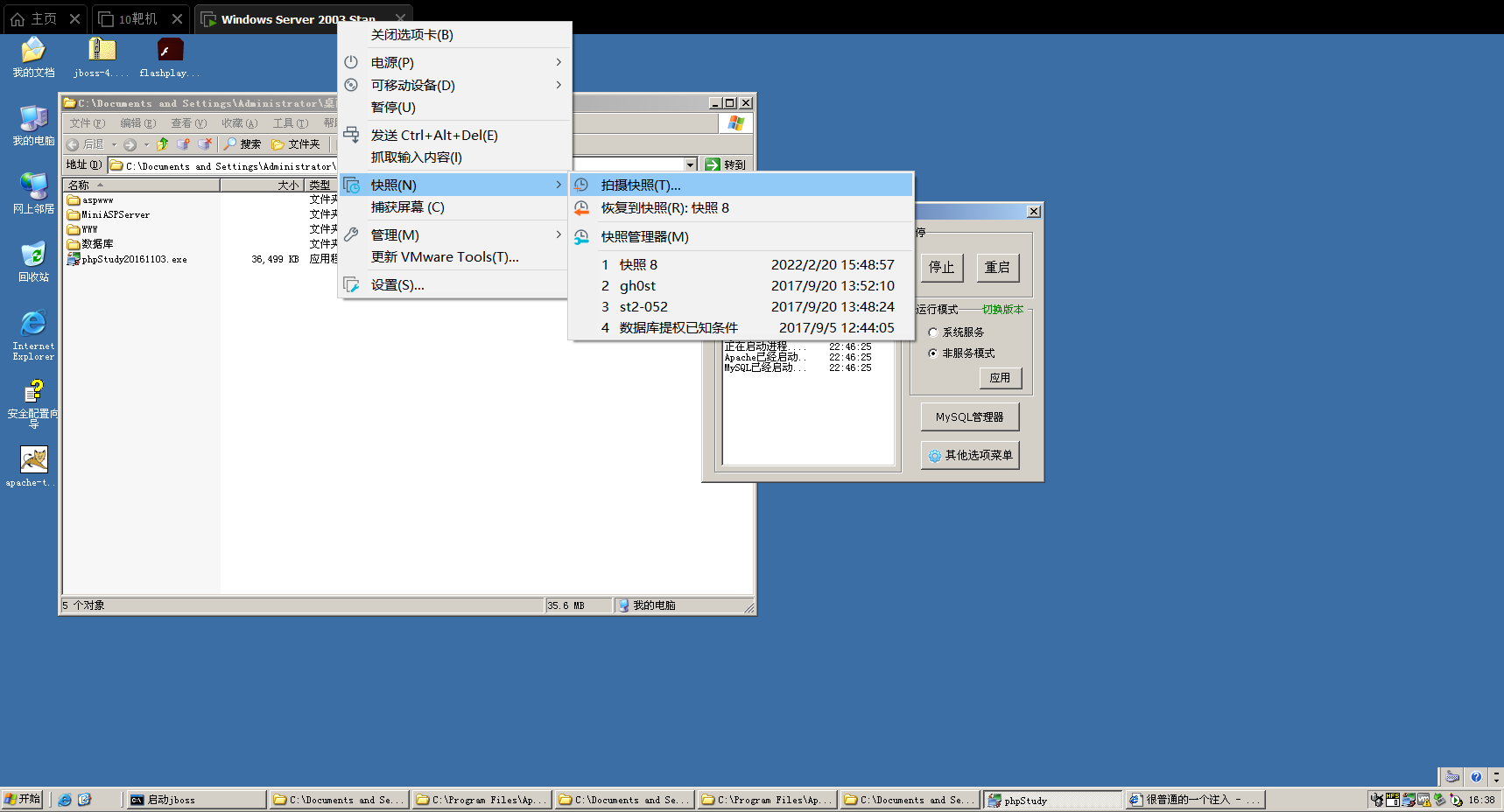
Task: Click the 重启 button in phpStudy
Action: (x=997, y=268)
